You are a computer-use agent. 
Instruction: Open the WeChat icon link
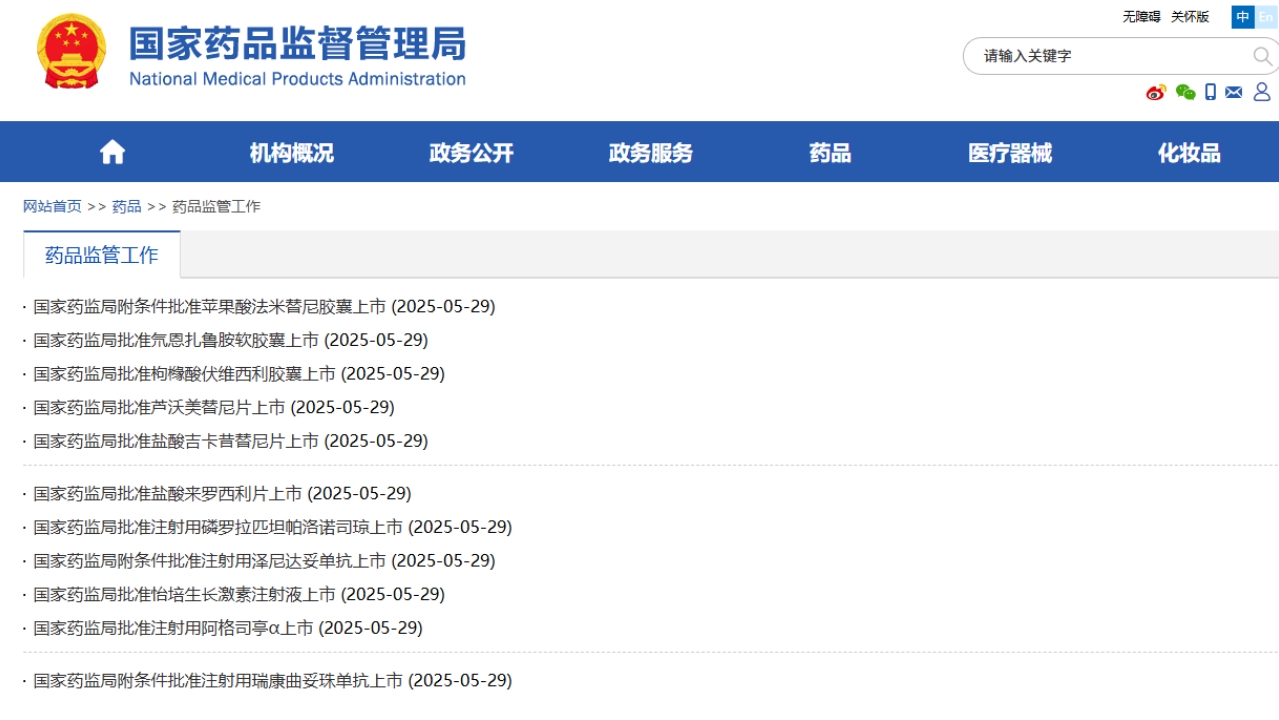click(1185, 92)
